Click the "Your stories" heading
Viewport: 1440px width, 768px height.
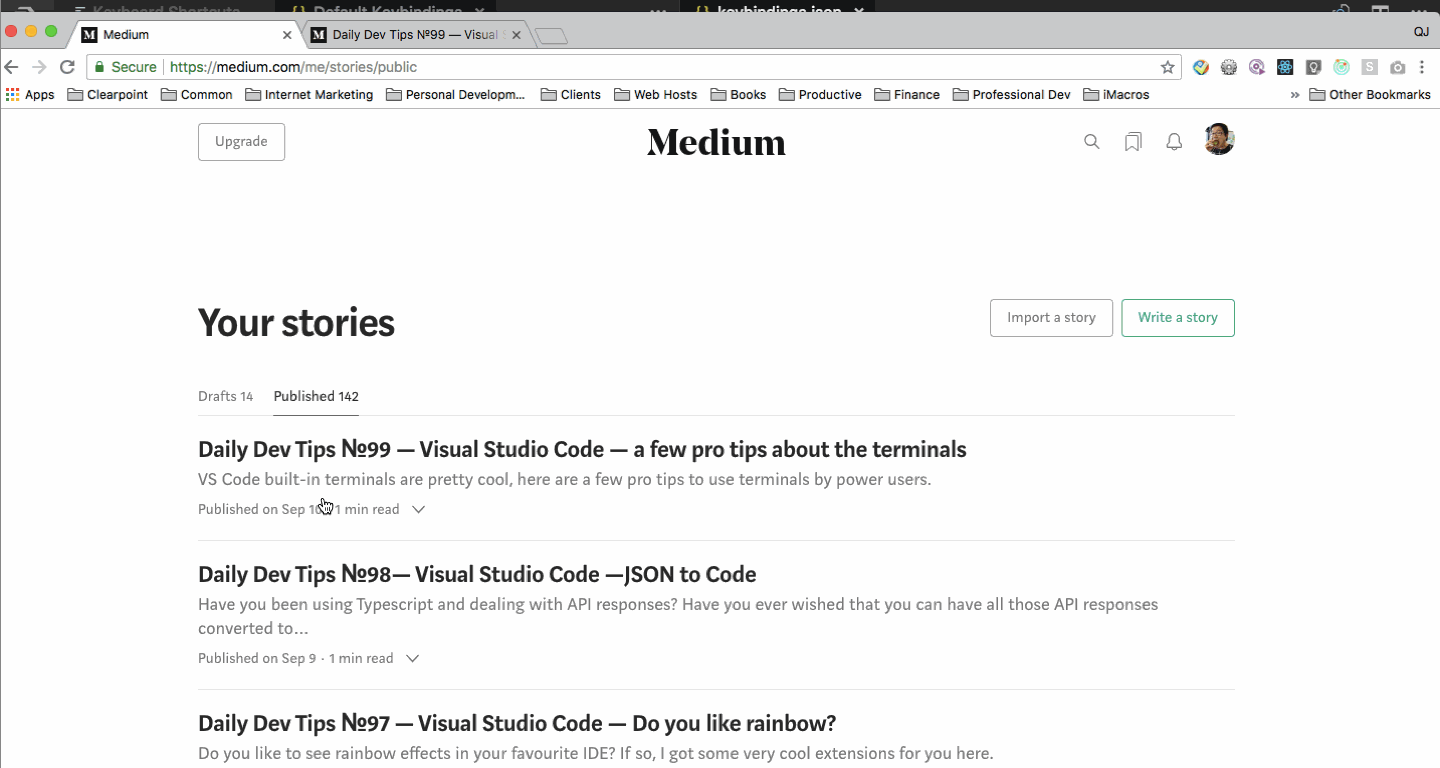(x=296, y=323)
